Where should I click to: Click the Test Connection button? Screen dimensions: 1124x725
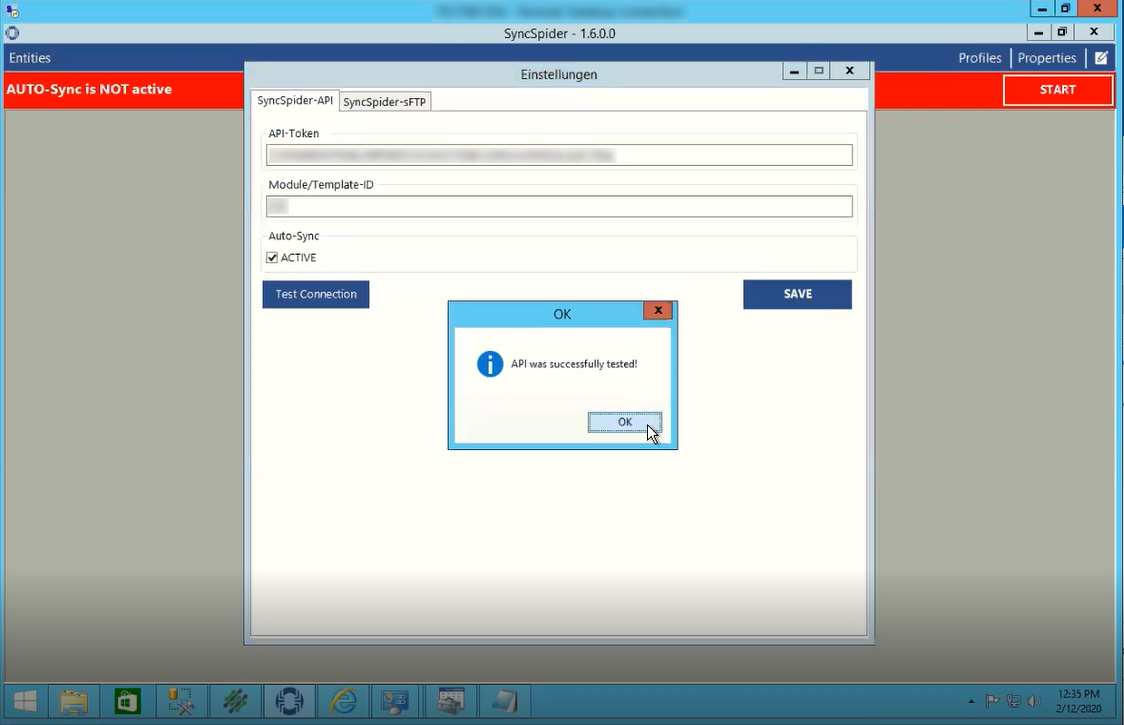coord(315,294)
